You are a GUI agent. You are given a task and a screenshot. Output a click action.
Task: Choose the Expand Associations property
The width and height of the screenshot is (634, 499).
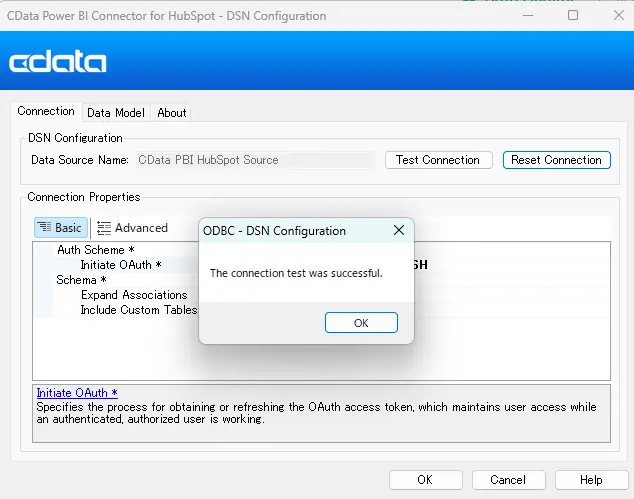coord(134,295)
